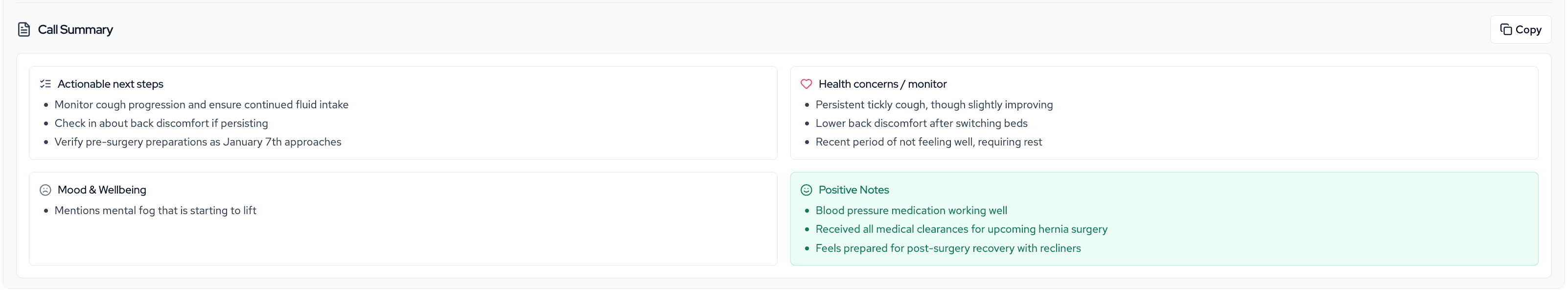The height and width of the screenshot is (294, 1568).
Task: Click the sad face icon beside Mood & Wellbeing
Action: click(45, 189)
